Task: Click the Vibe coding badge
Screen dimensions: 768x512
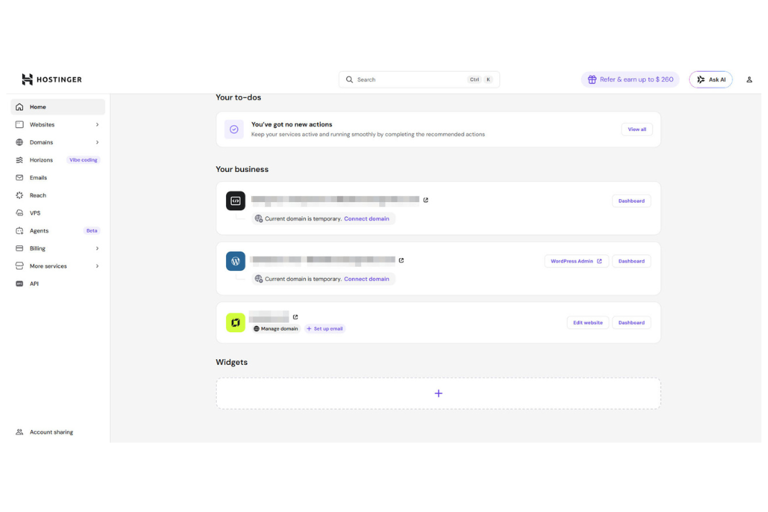Action: click(x=83, y=160)
